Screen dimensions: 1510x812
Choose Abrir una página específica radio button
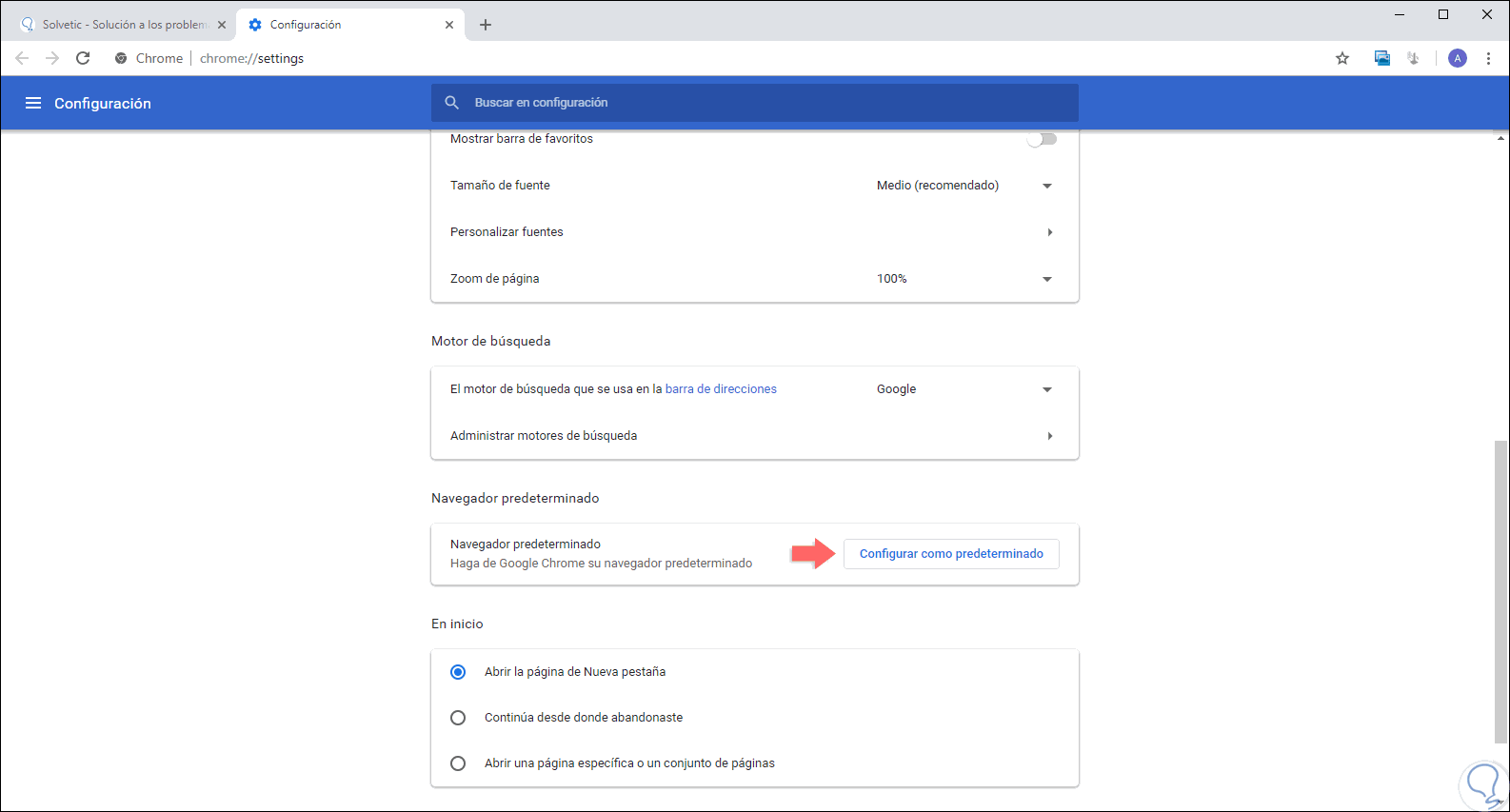(x=458, y=763)
